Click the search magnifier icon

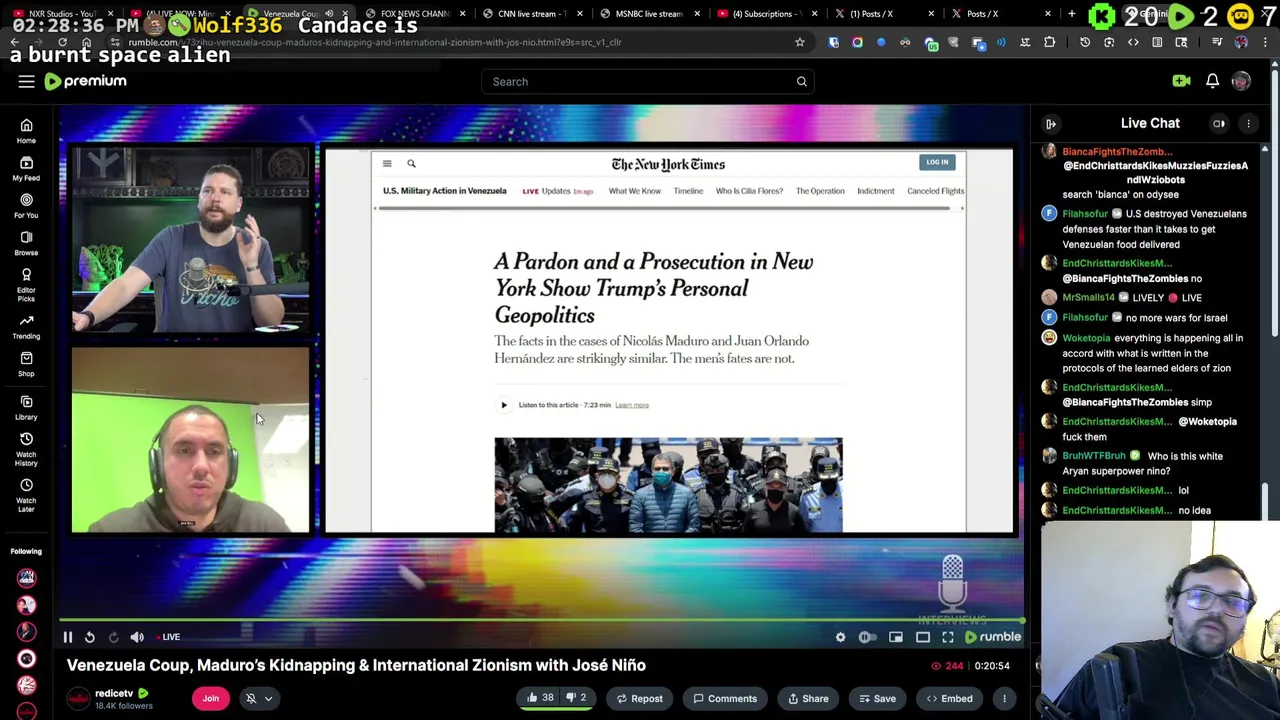[801, 82]
